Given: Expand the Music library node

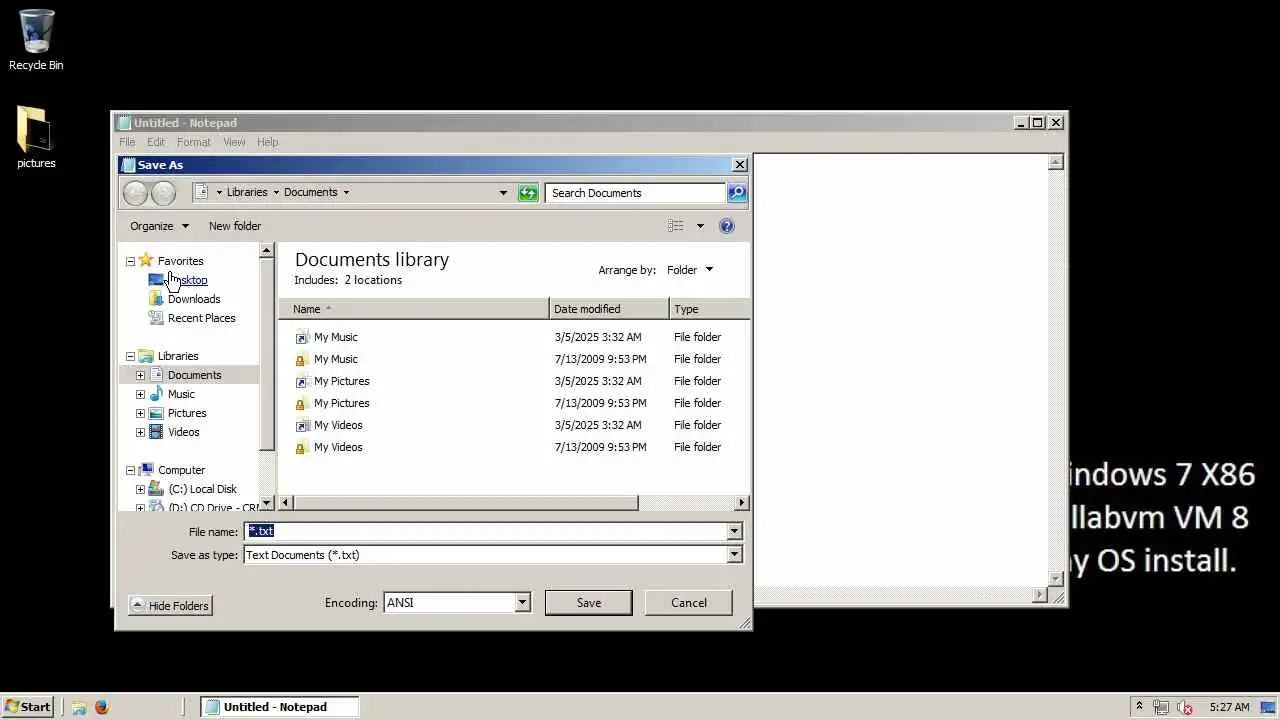Looking at the screenshot, I should [x=140, y=394].
